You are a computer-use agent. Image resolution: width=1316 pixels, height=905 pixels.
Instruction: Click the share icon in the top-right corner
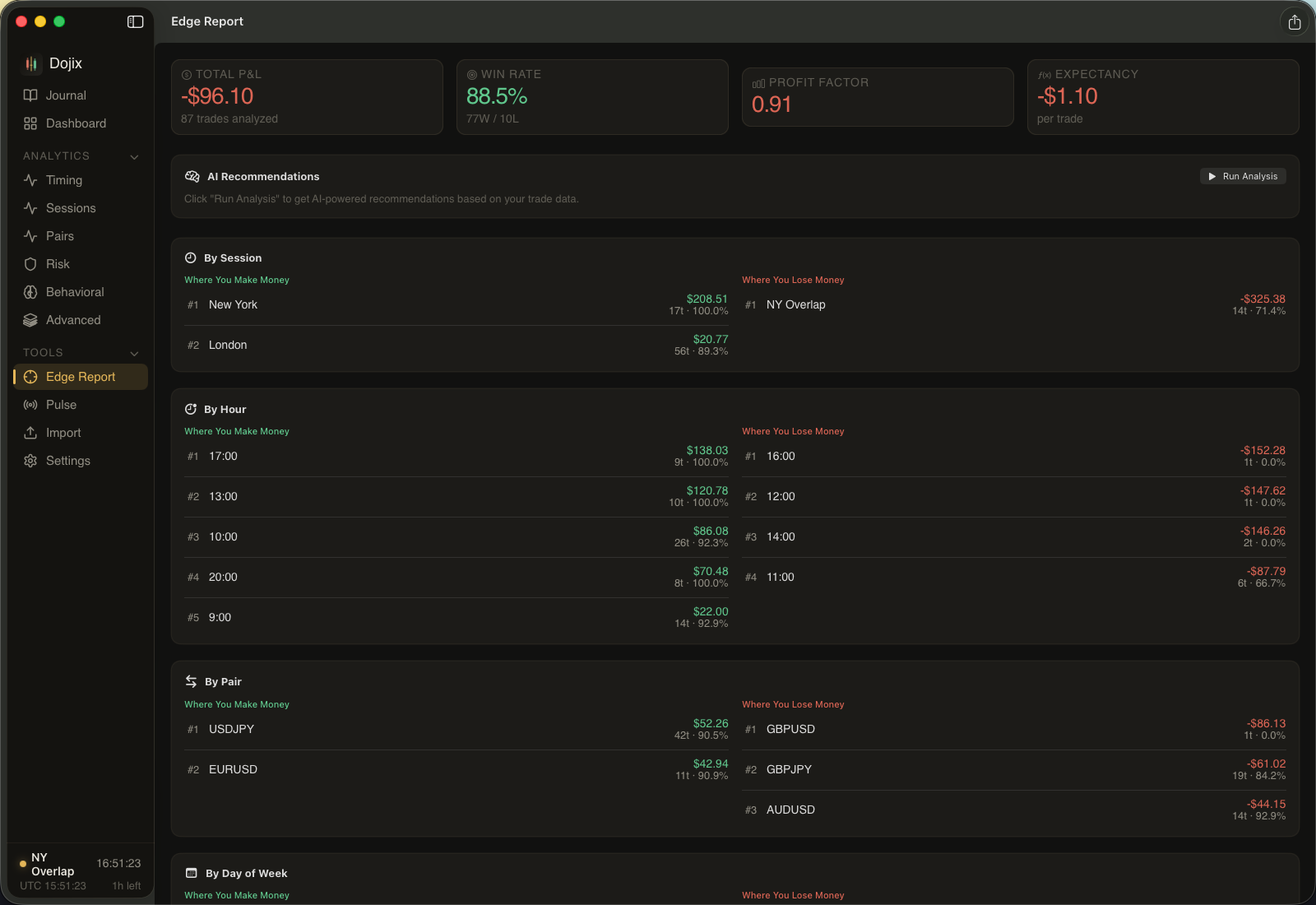point(1294,21)
